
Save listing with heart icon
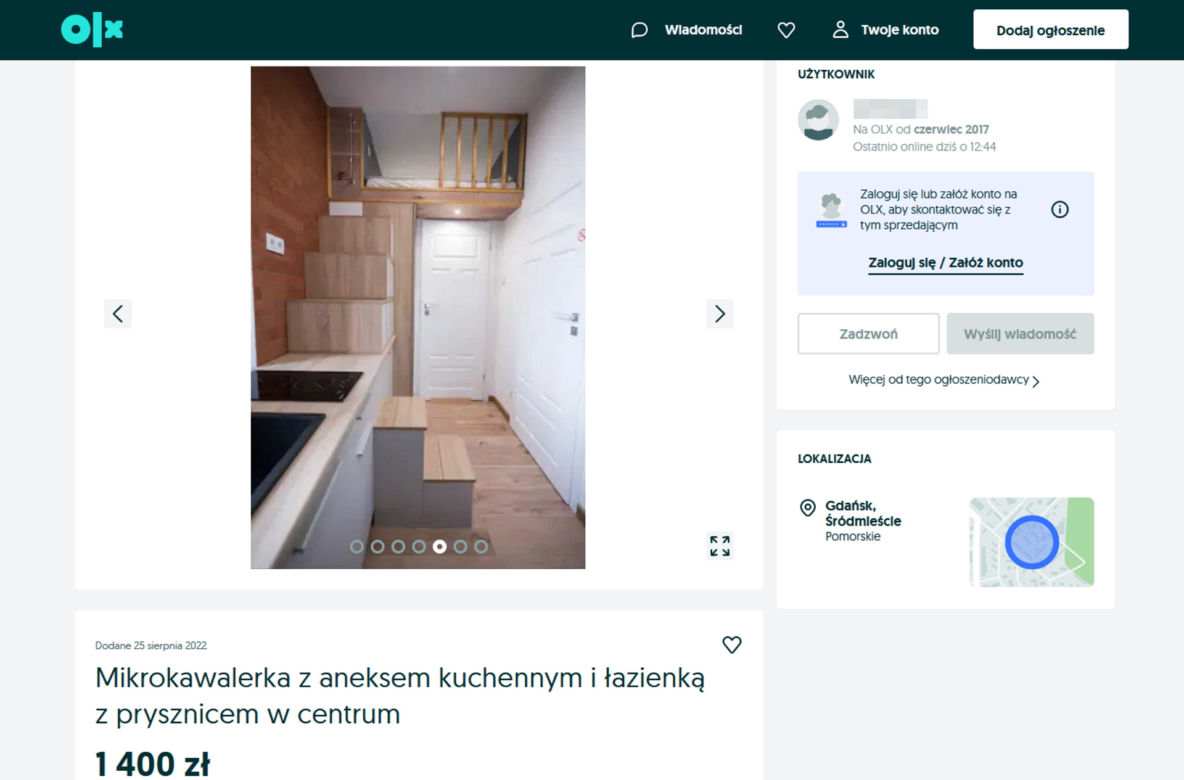point(732,645)
